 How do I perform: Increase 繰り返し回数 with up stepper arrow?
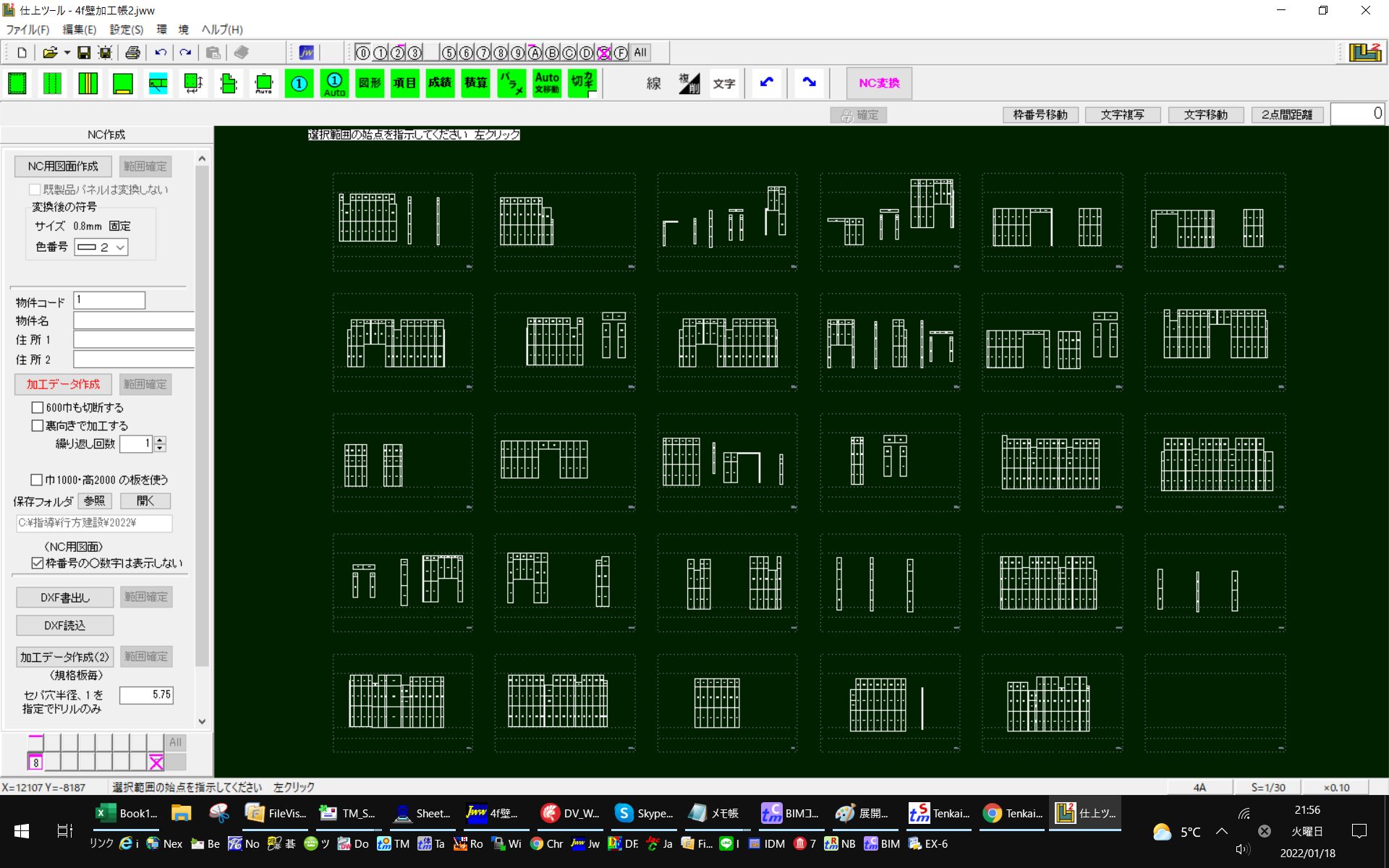[160, 440]
